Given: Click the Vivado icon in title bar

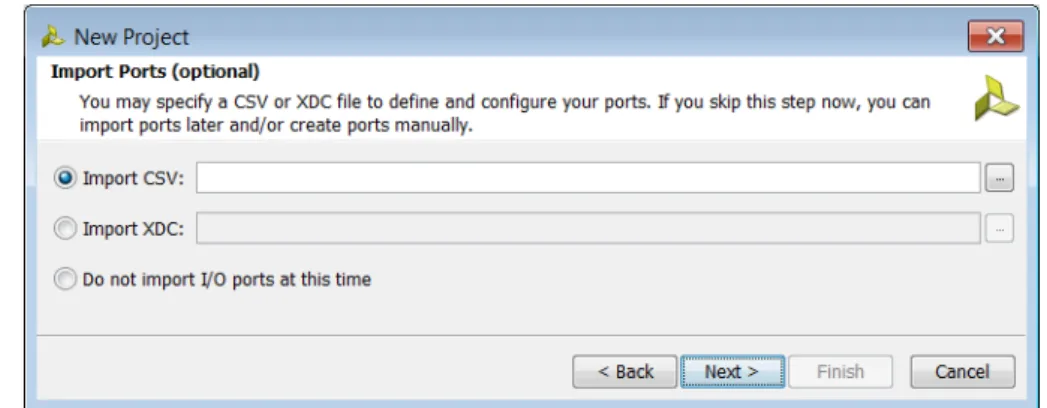Looking at the screenshot, I should 53,37.
